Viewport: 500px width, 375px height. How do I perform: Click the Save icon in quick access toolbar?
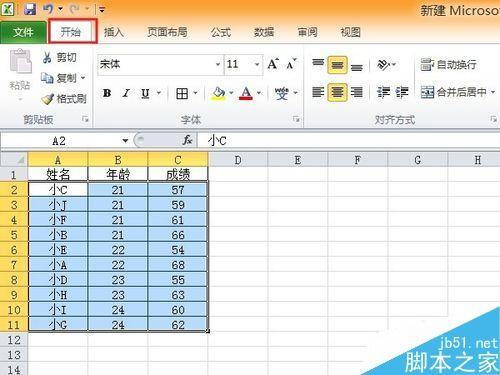tap(30, 9)
